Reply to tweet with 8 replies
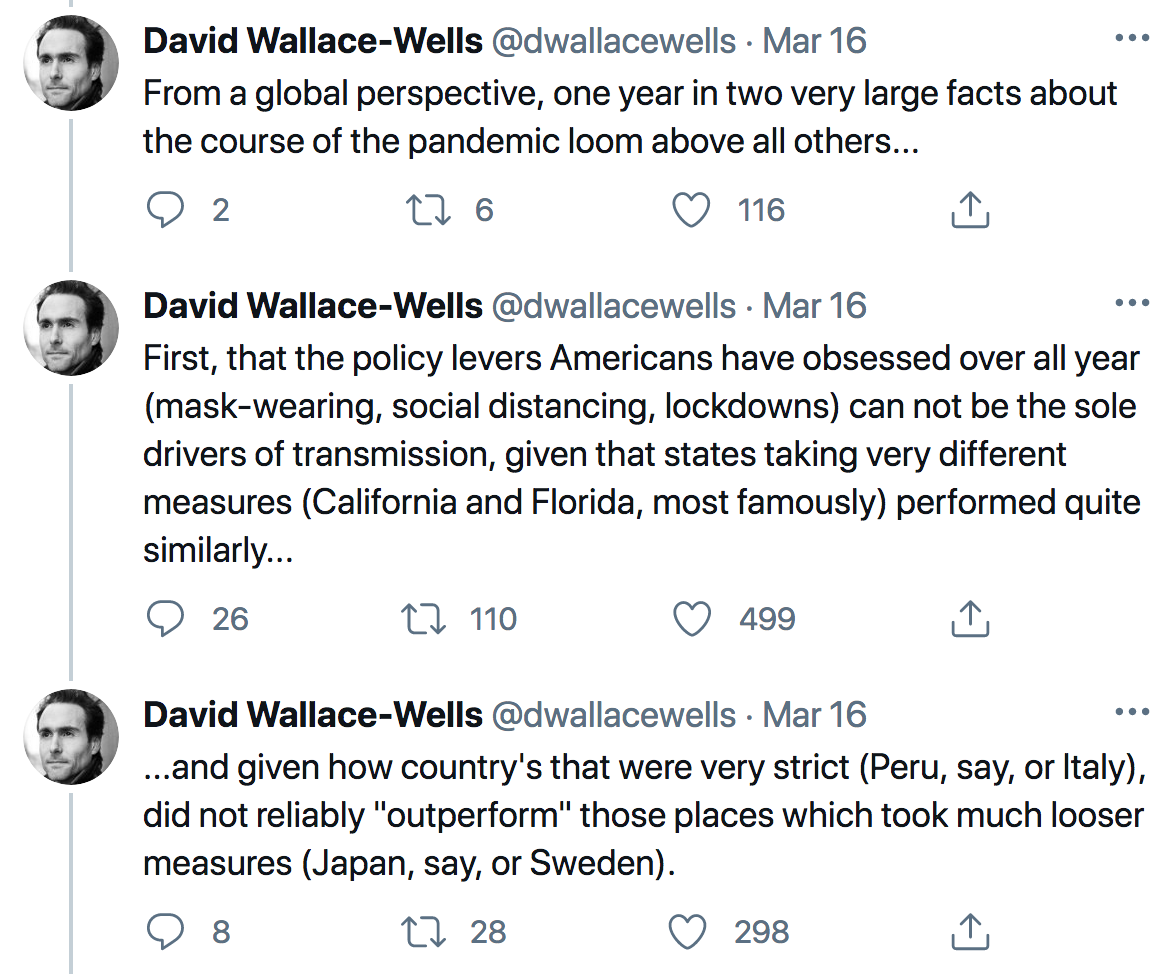The image size is (1176, 974). tap(166, 932)
